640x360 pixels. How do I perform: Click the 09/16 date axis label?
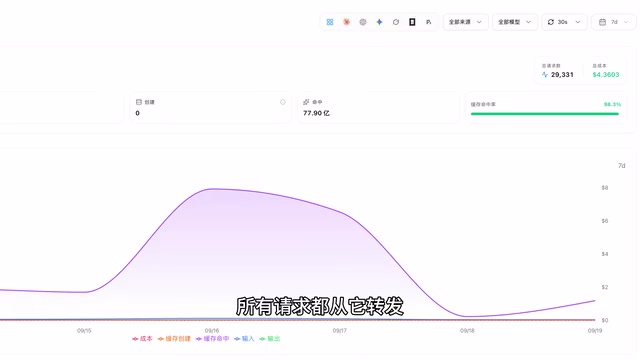point(212,331)
